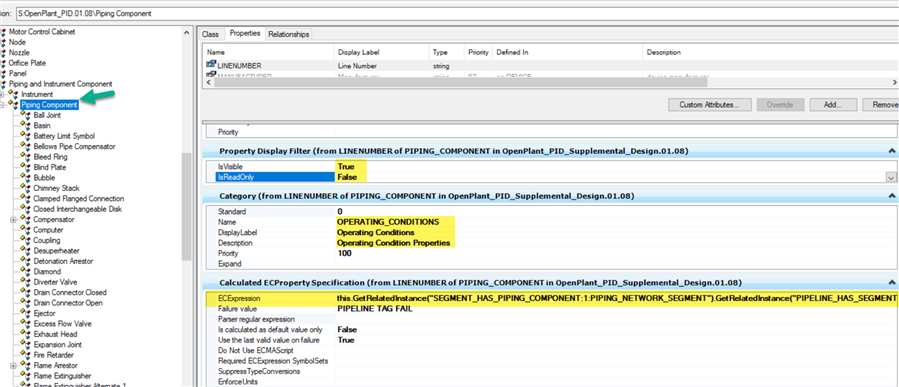Image resolution: width=899 pixels, height=387 pixels.
Task: Select the Failure value row
Action: (552, 309)
